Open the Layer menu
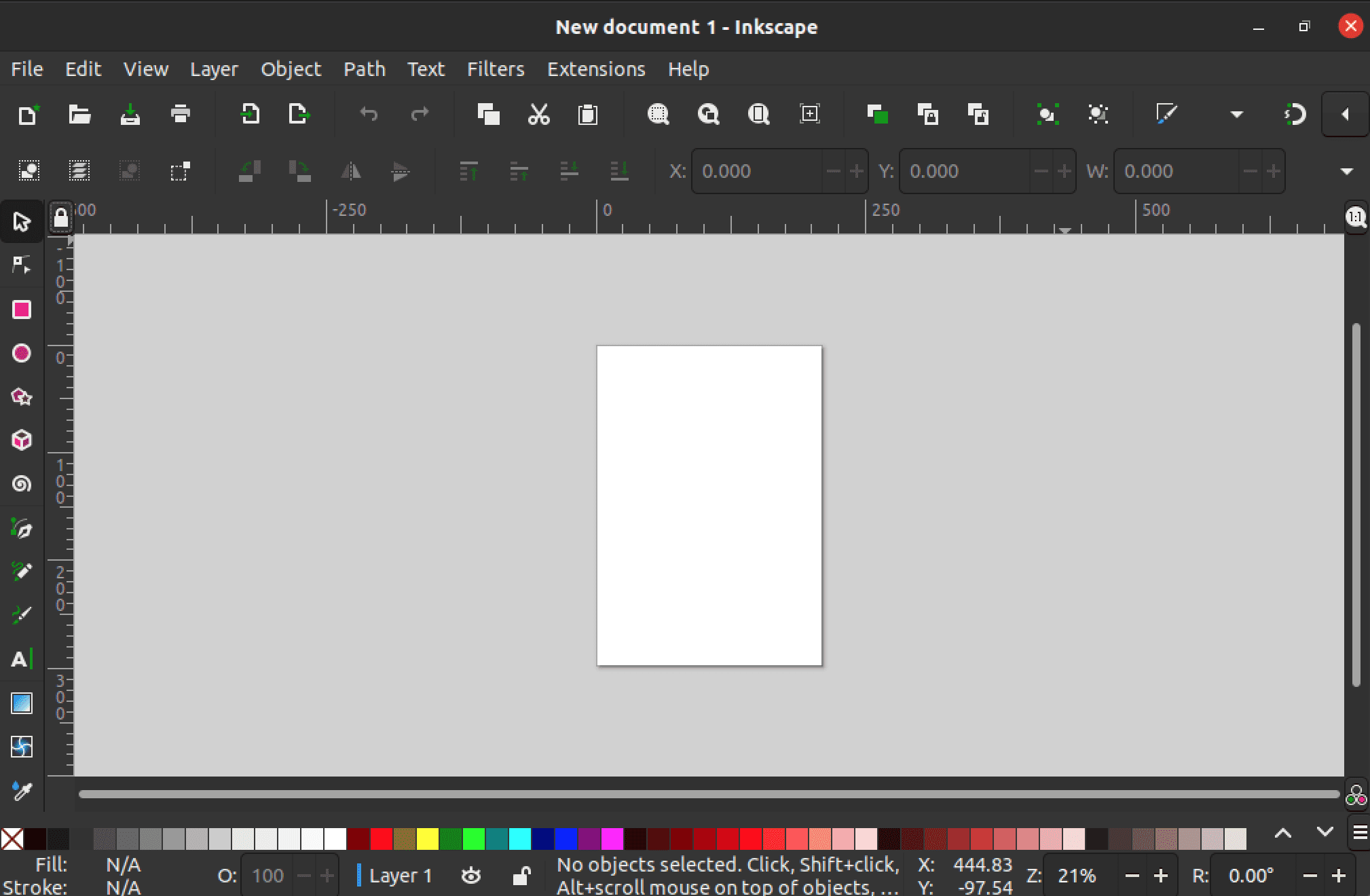The height and width of the screenshot is (896, 1370). point(214,69)
